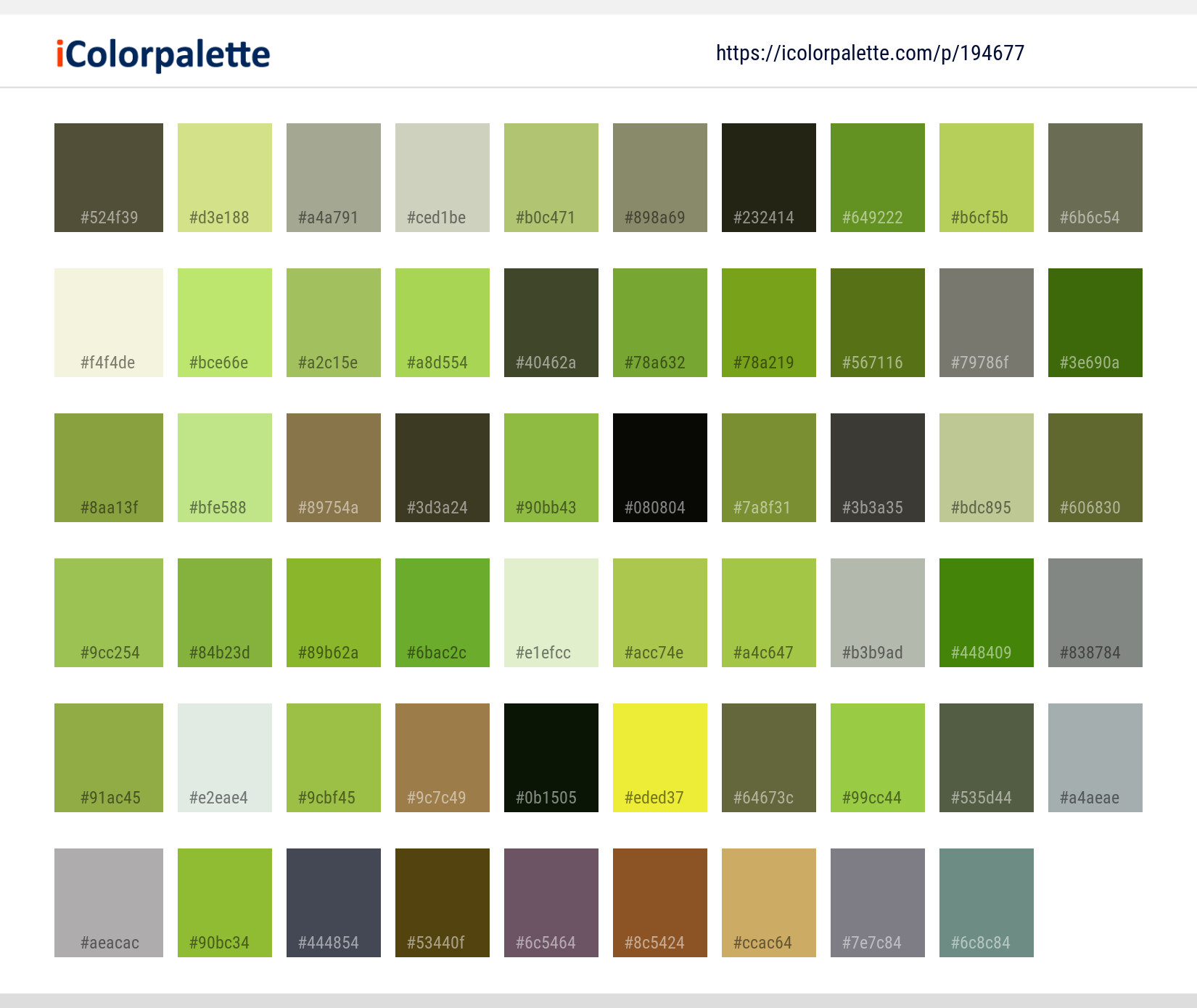Click the pale #f4f4de swatch
The width and height of the screenshot is (1197, 1008).
tap(109, 323)
